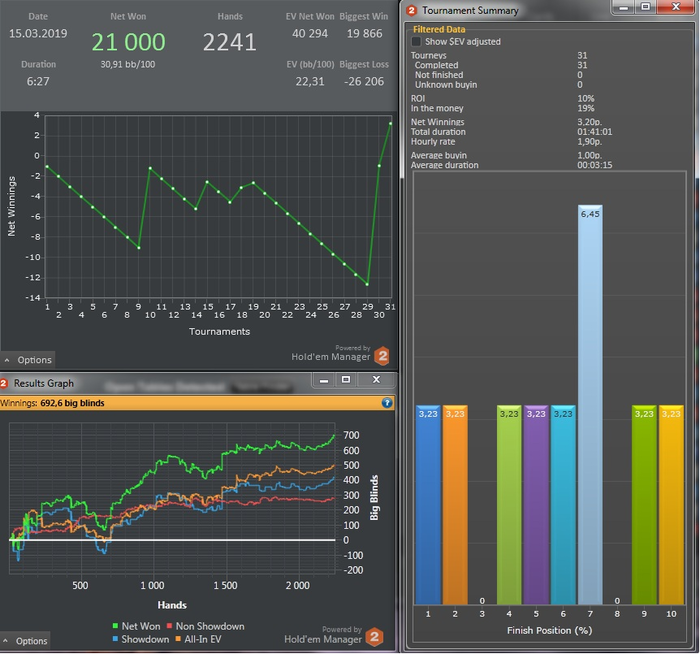Enable the Show $EV adjusted checkbox
Viewport: 700px width, 654px height.
pyautogui.click(x=416, y=42)
